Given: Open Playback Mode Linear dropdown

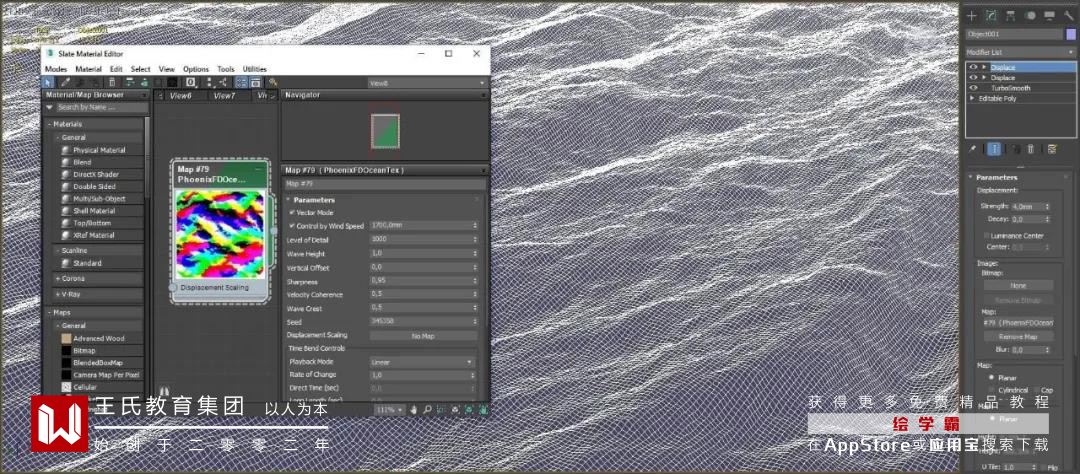Looking at the screenshot, I should click(x=423, y=362).
